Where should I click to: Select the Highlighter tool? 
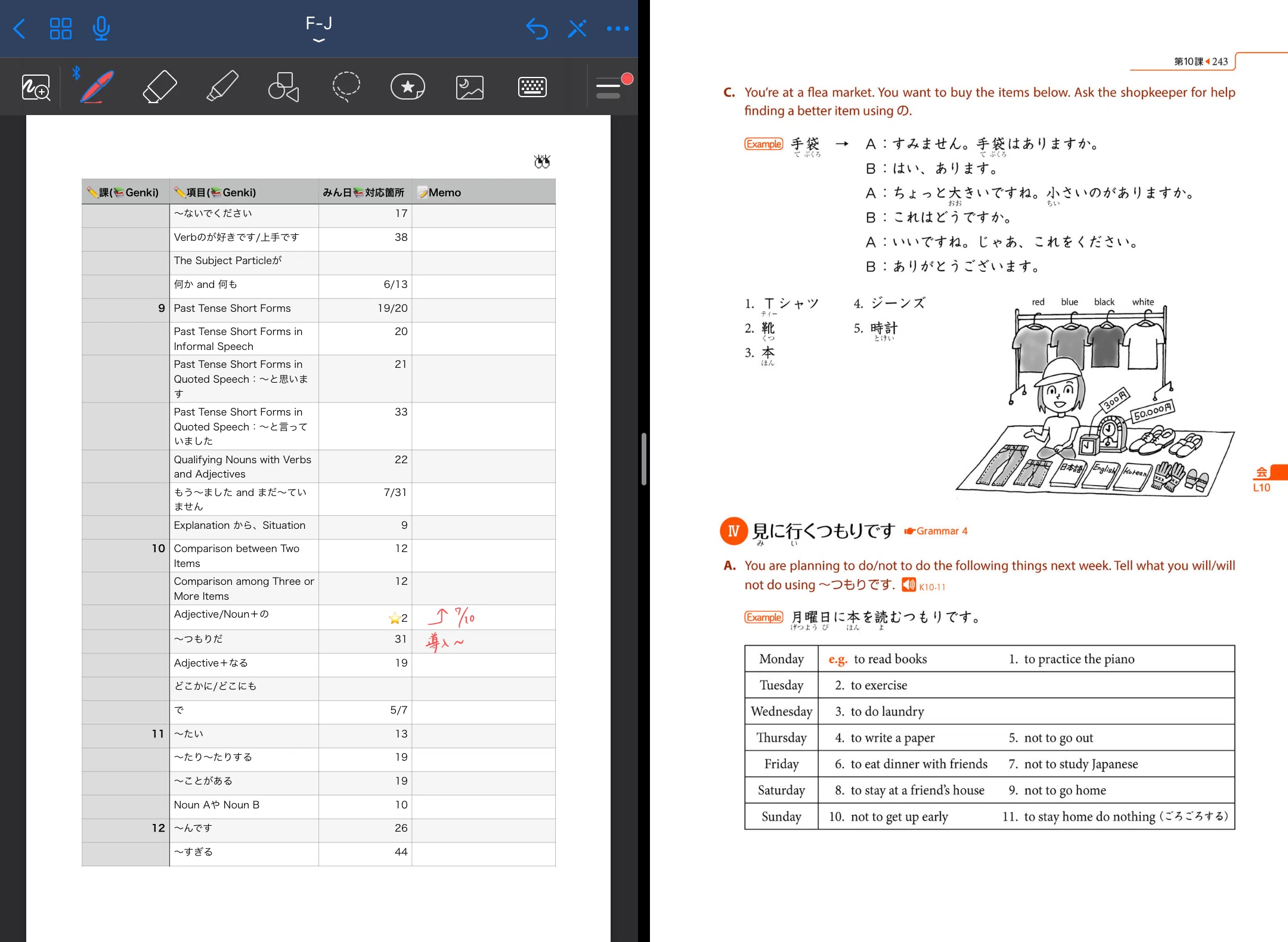pos(222,88)
